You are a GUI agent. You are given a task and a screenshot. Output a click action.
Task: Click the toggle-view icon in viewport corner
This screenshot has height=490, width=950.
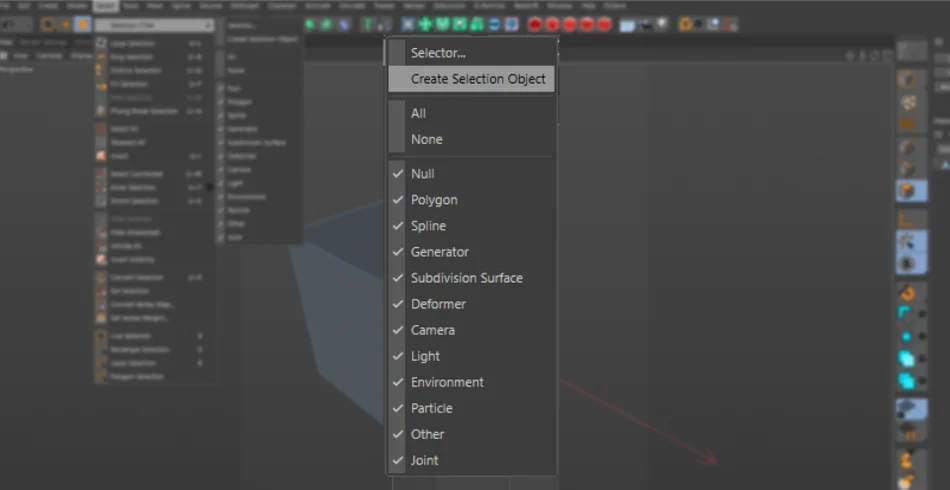886,56
